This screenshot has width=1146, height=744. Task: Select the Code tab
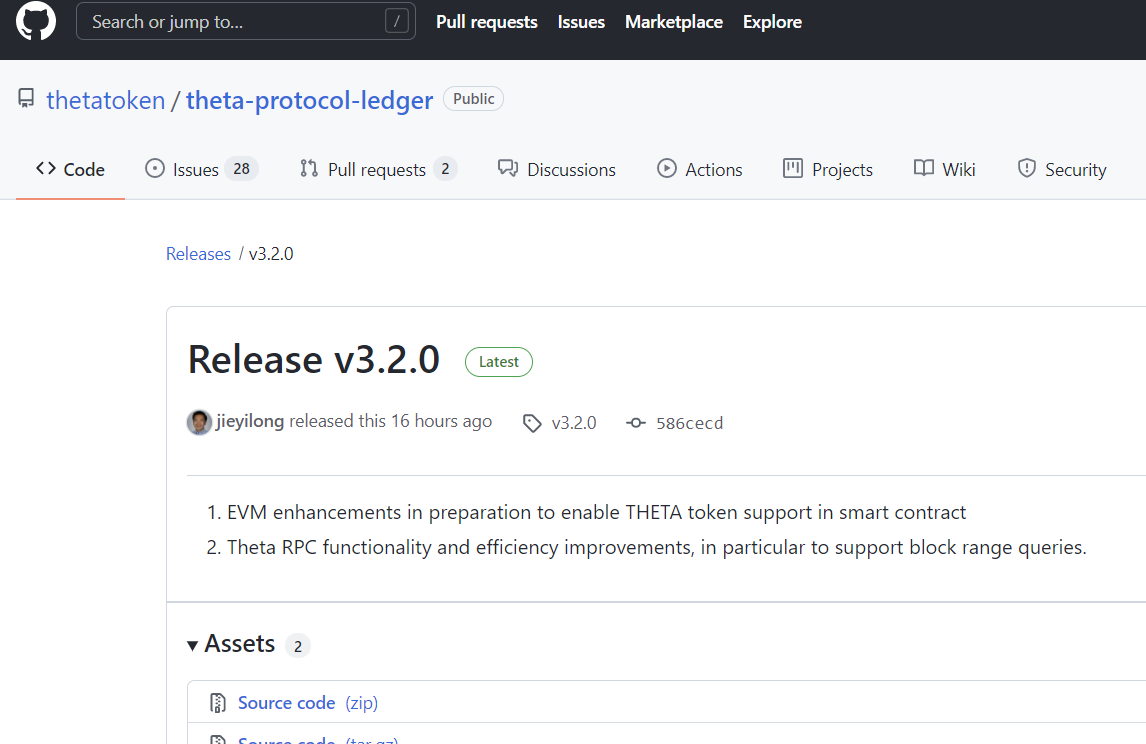70,170
